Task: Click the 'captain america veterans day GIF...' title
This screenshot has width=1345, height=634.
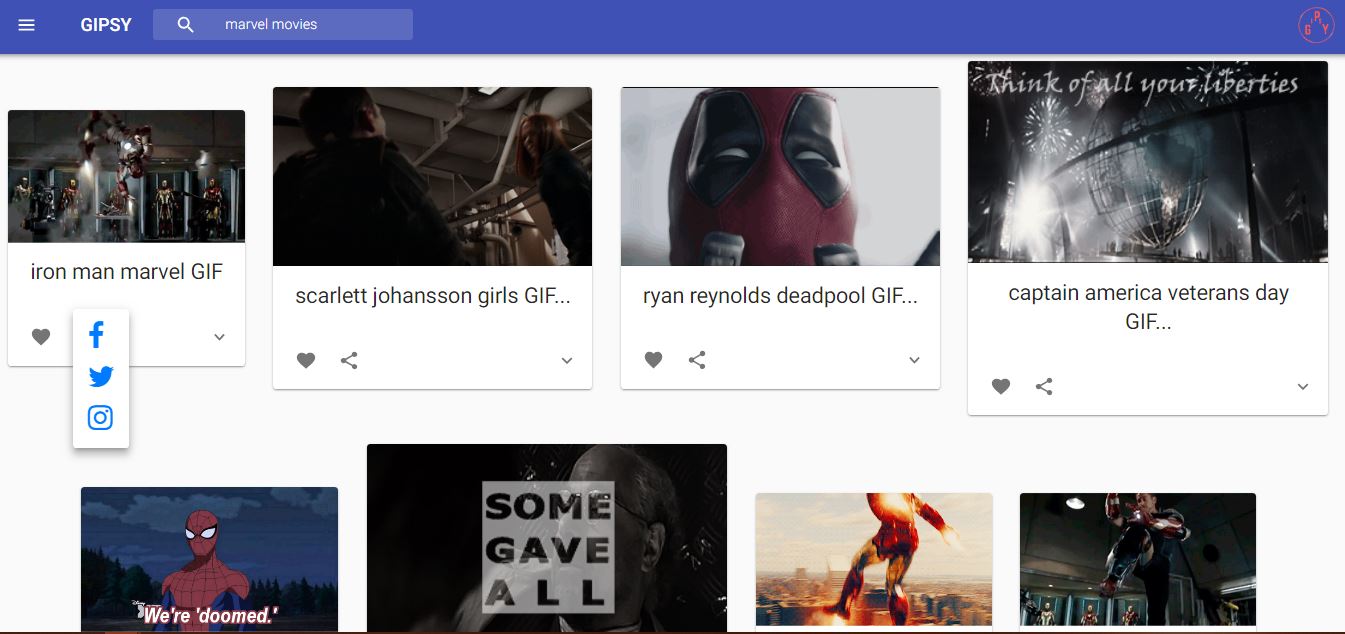Action: (x=1148, y=307)
